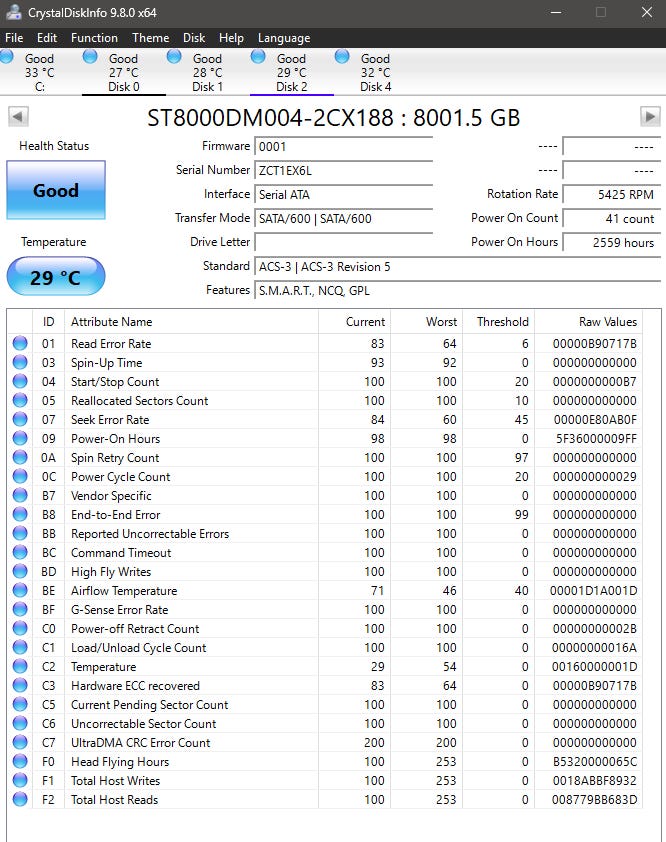The width and height of the screenshot is (666, 842).
Task: Click the Threshold column header
Action: 498,322
